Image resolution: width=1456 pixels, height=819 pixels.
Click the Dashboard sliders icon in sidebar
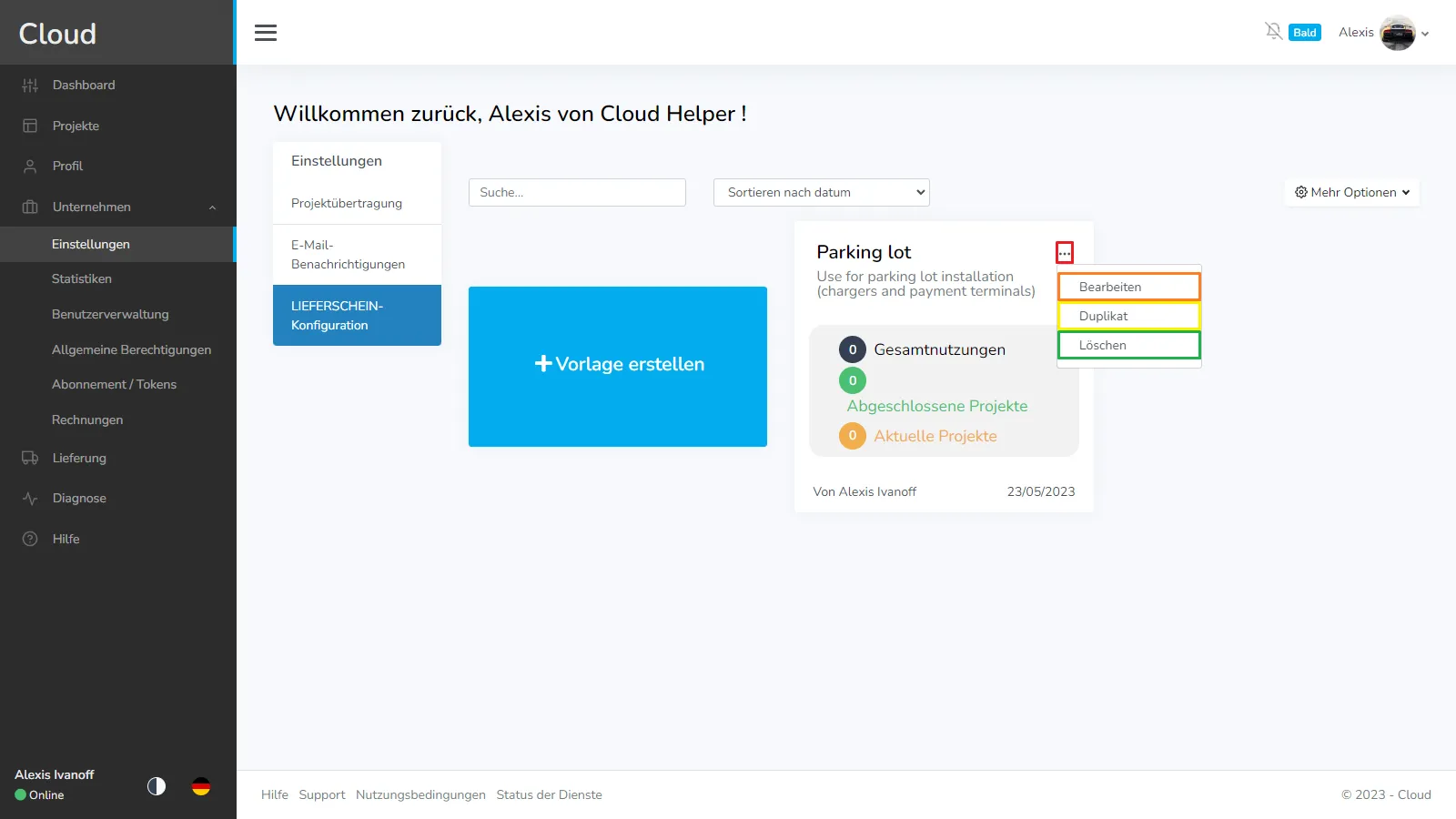click(30, 85)
